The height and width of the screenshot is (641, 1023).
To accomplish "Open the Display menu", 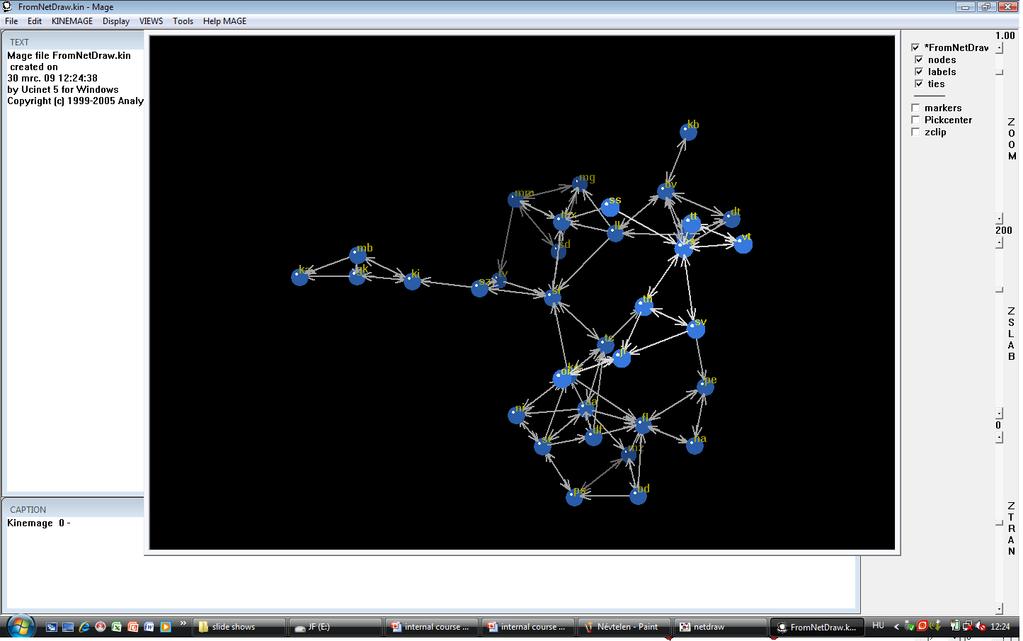I will pyautogui.click(x=116, y=21).
